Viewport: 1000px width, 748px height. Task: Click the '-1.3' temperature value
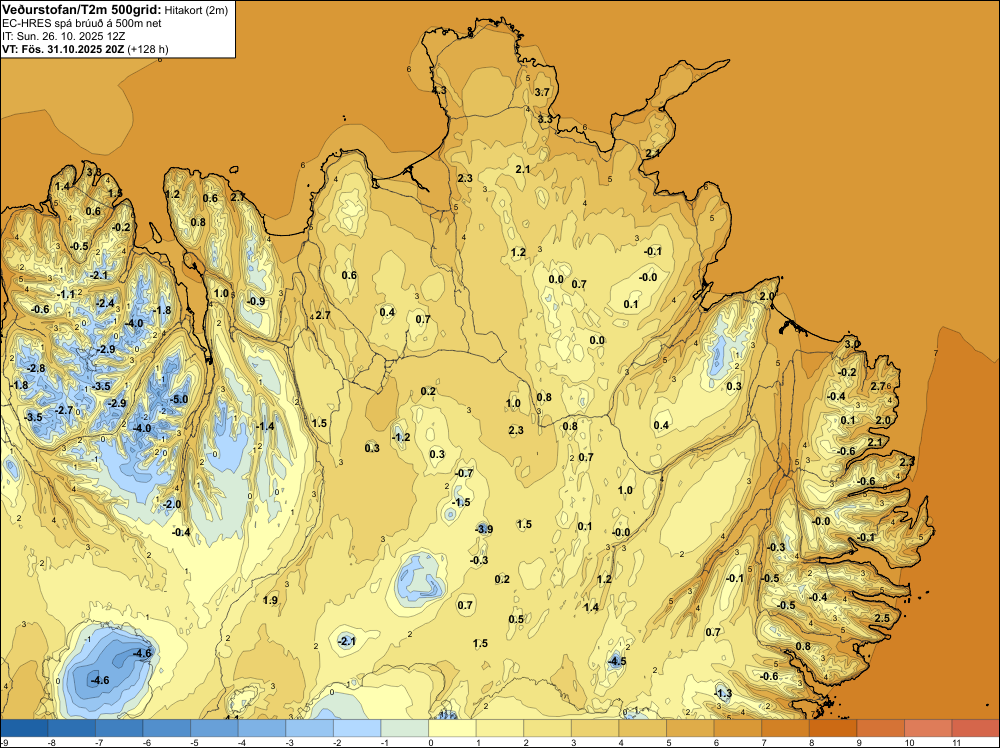[723, 693]
